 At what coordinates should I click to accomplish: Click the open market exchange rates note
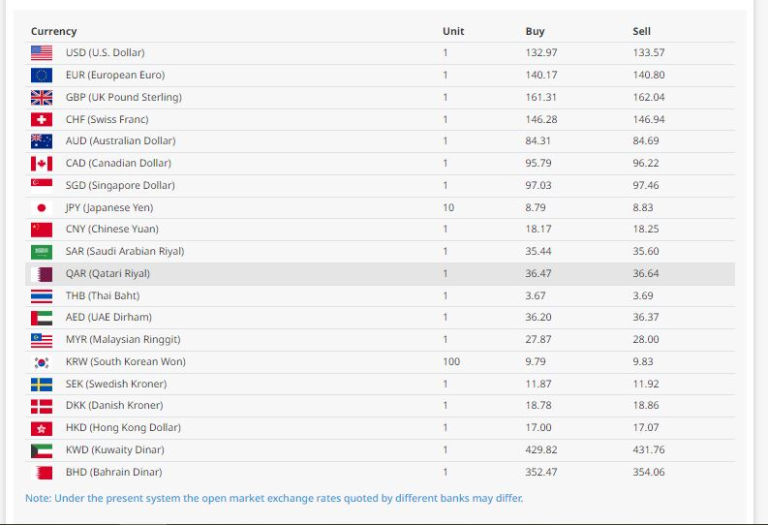point(274,498)
